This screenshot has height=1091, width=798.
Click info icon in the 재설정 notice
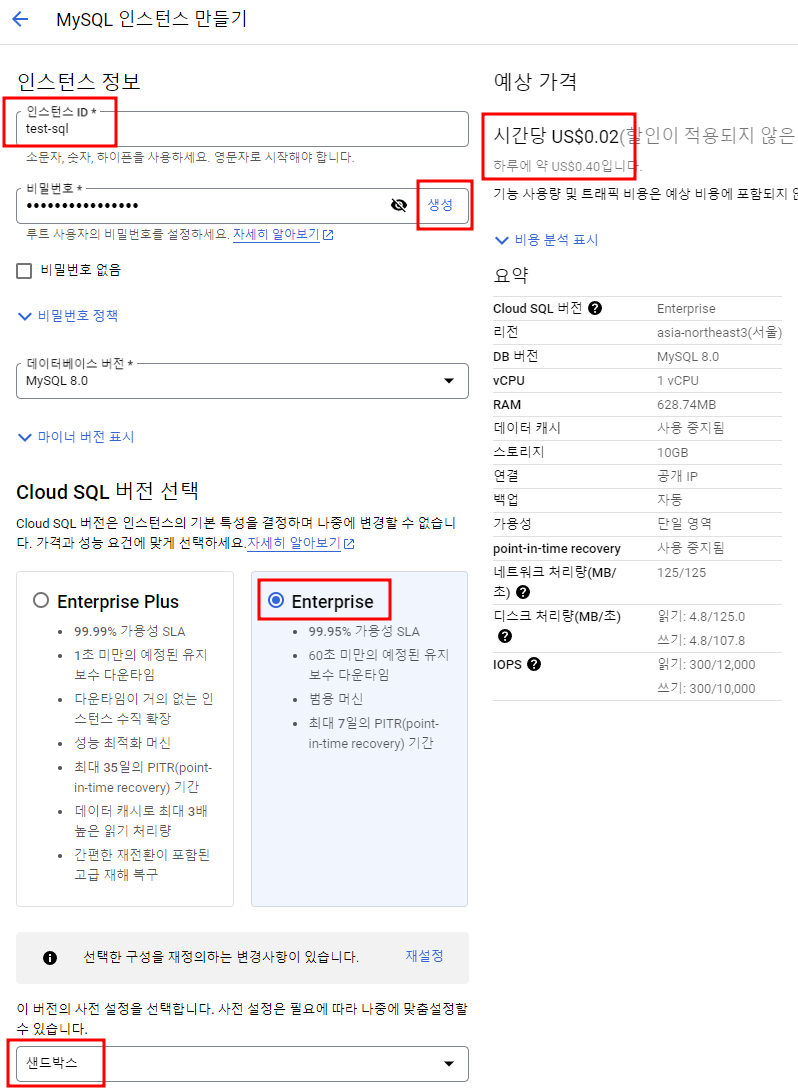(50, 958)
